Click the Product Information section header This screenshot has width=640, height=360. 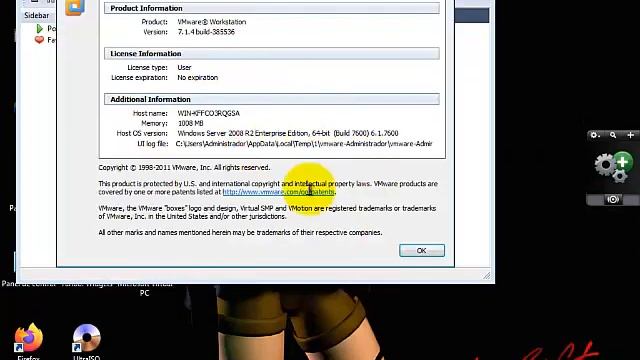(x=272, y=8)
